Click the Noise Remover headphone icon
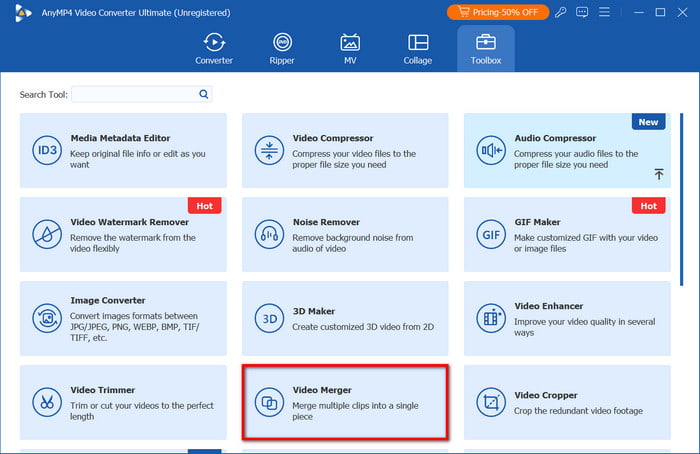 coord(269,234)
